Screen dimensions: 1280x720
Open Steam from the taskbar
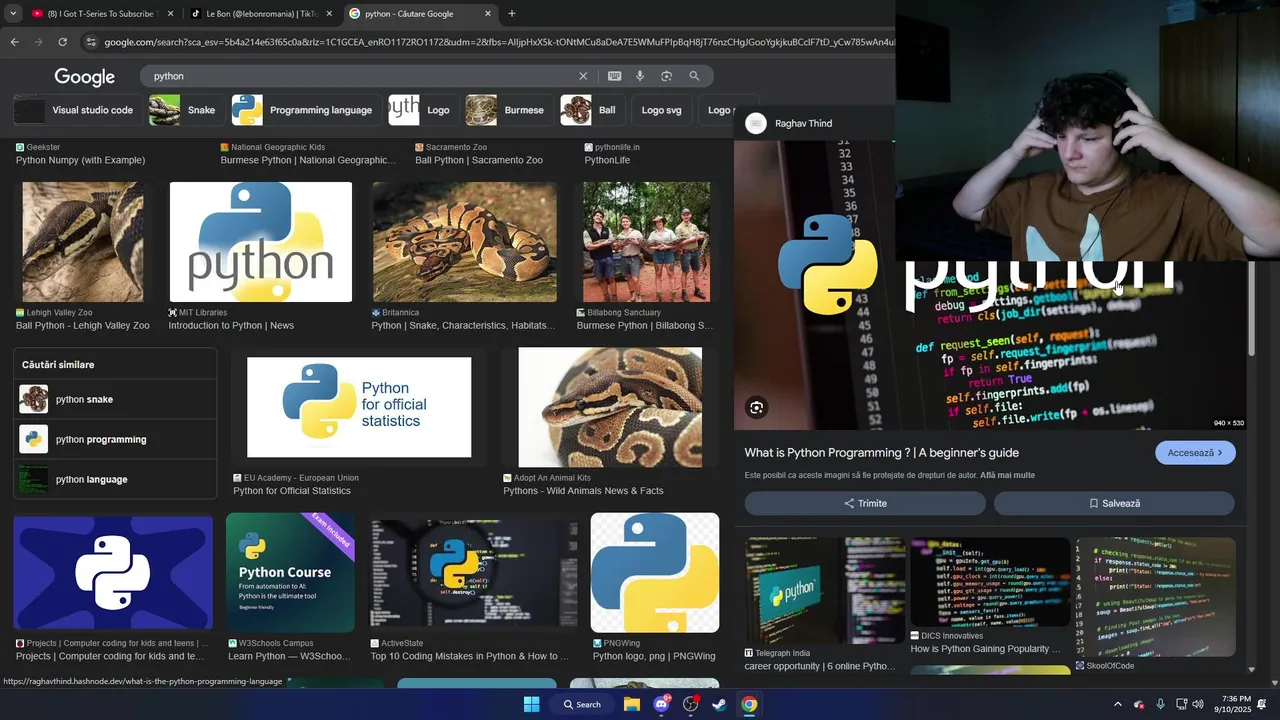click(719, 704)
